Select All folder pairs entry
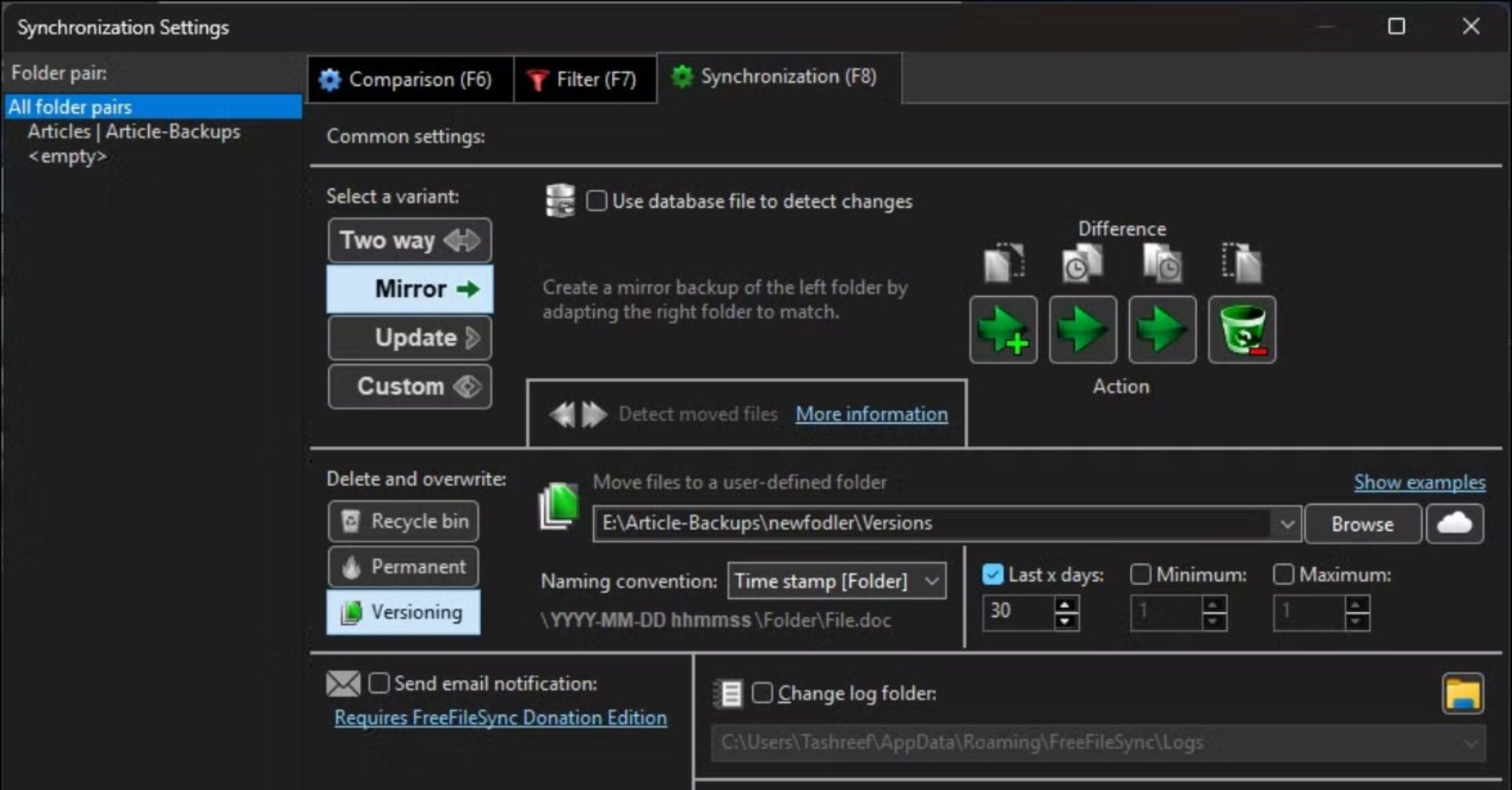Screen dimensions: 1512x790 pyautogui.click(x=154, y=106)
